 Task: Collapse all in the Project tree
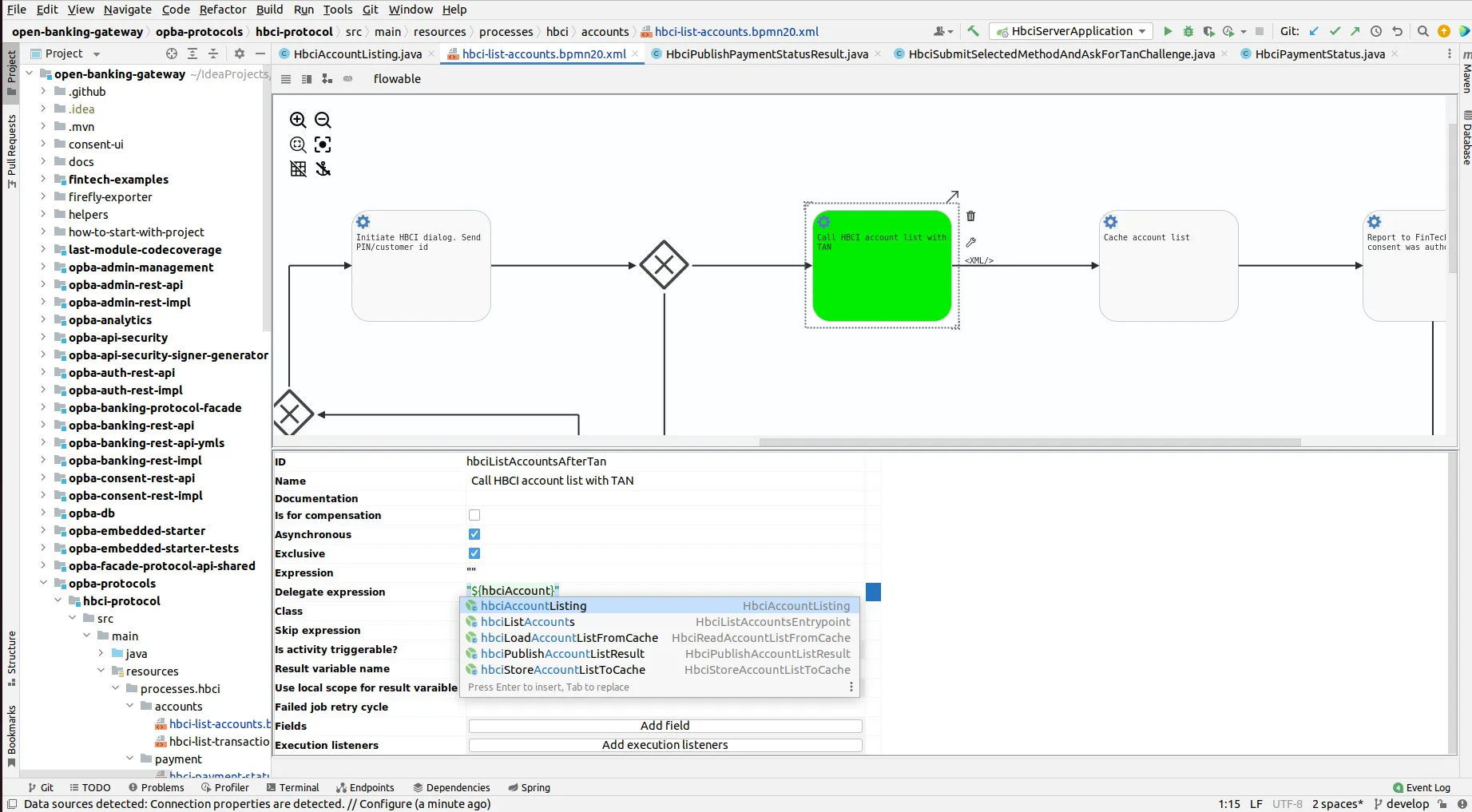[x=213, y=53]
